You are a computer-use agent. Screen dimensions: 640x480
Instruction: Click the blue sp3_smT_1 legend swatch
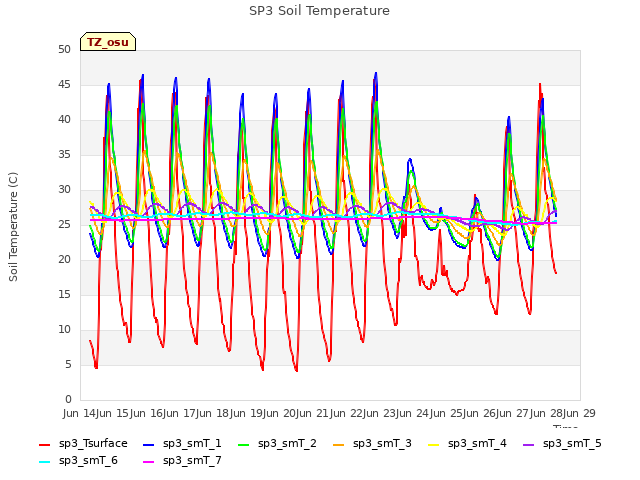(149, 444)
